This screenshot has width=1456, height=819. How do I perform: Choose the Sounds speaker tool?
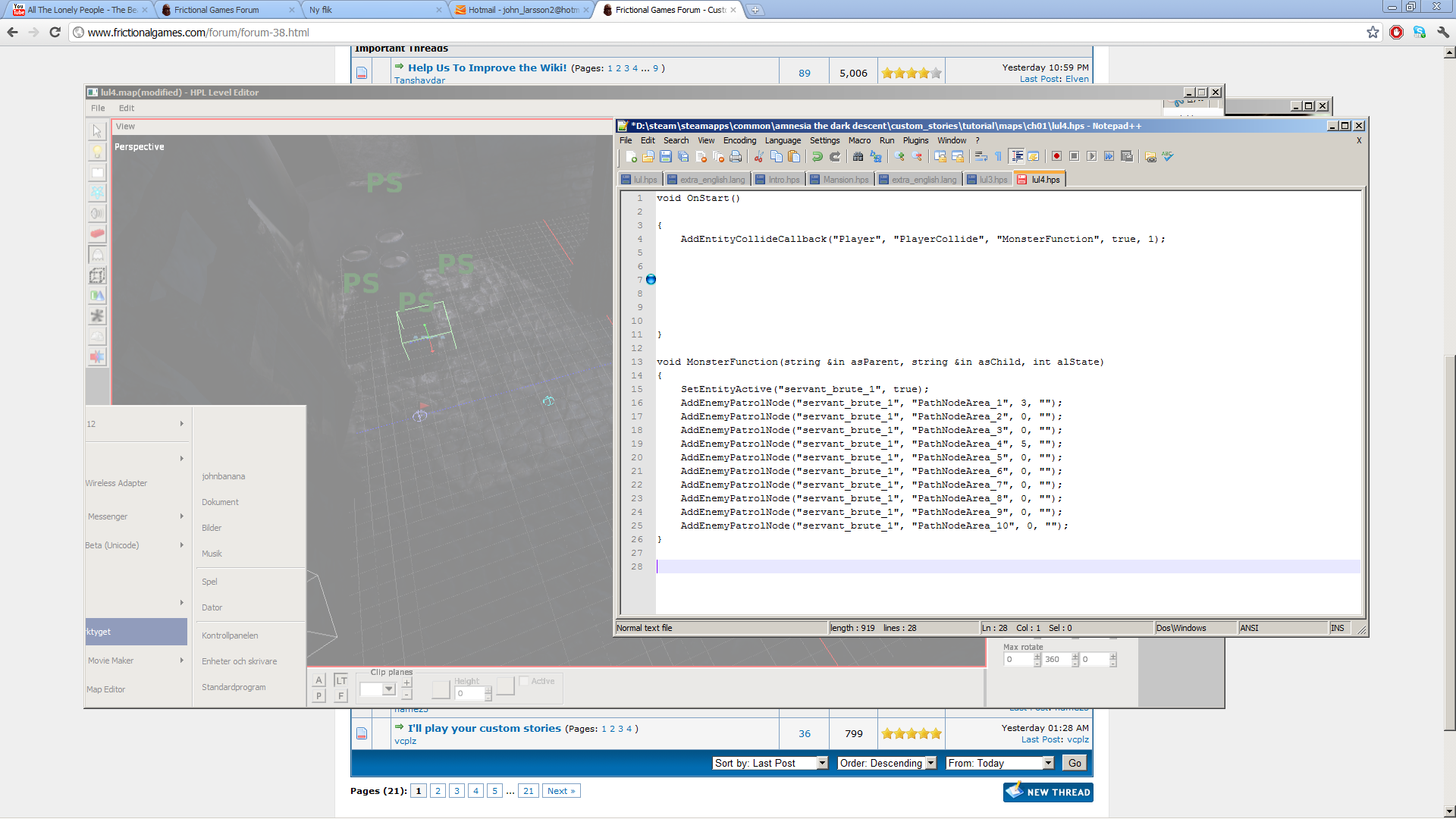97,213
